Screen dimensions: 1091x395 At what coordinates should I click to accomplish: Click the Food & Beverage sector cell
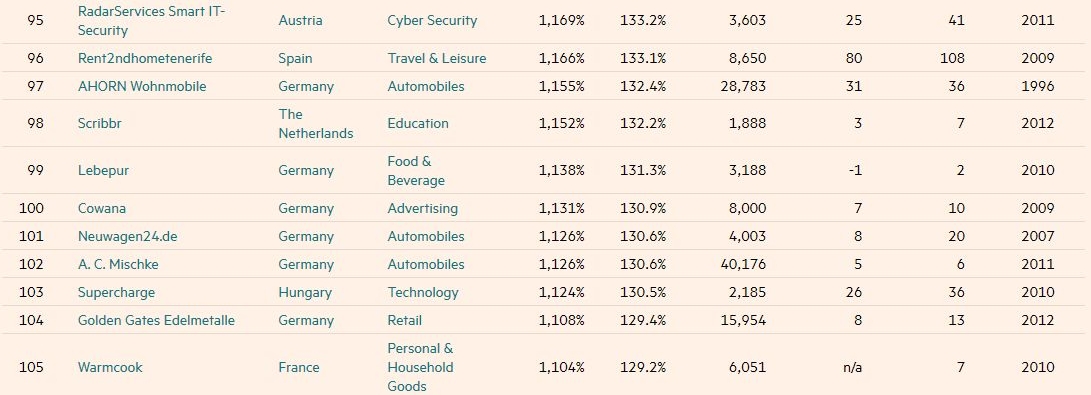click(416, 170)
